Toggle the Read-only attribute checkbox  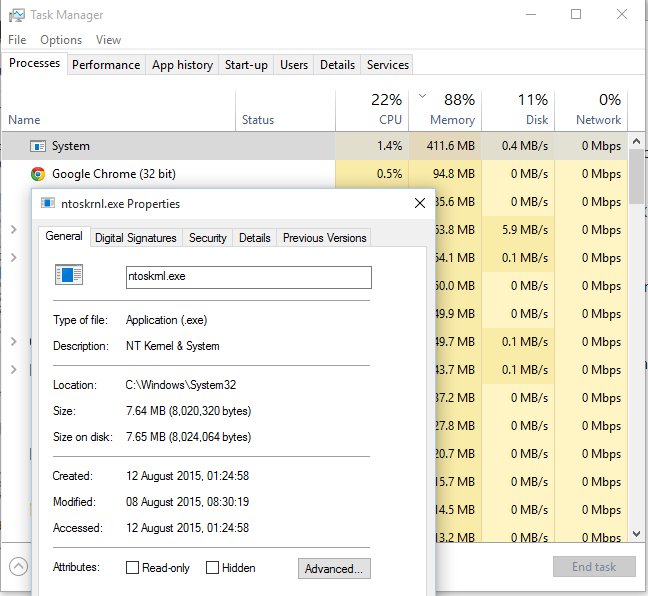tap(132, 567)
